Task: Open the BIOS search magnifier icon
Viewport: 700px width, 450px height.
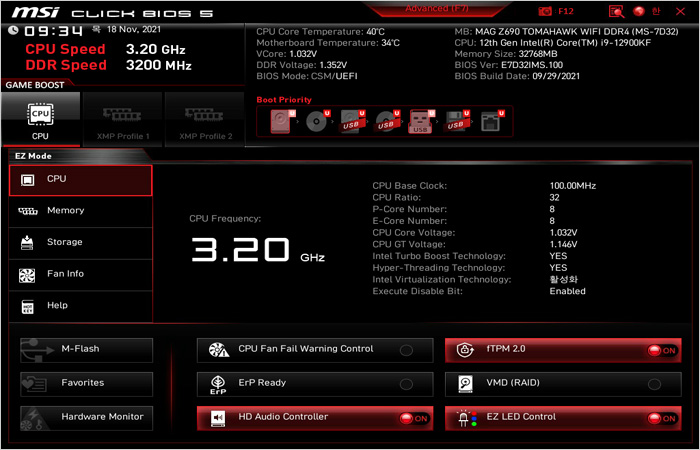Action: 616,12
